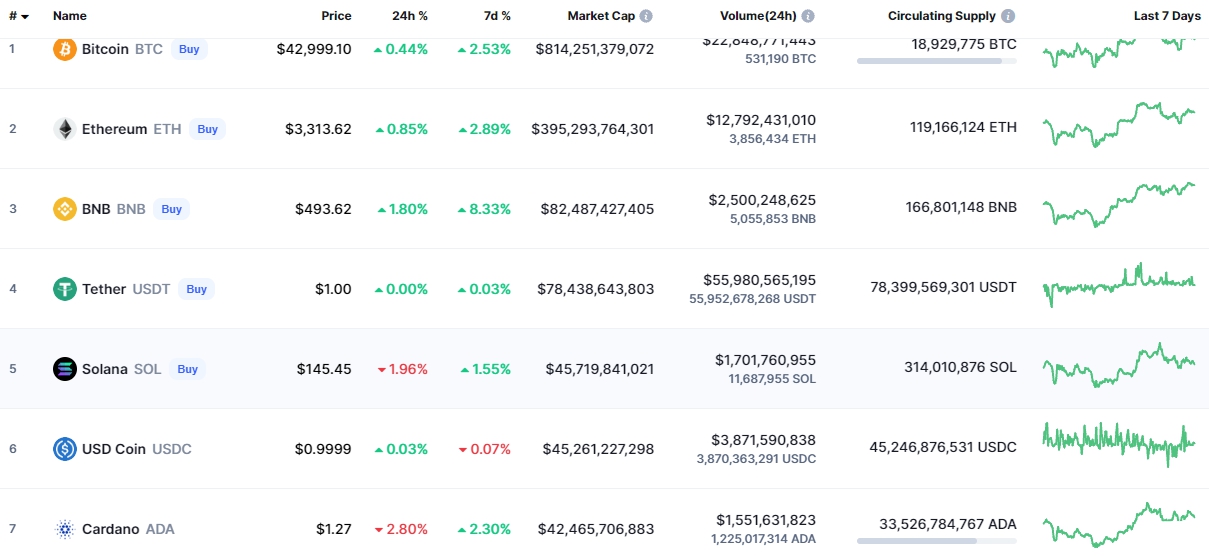Sort table by 24h % column
Screen dimensions: 1209x556
click(409, 16)
